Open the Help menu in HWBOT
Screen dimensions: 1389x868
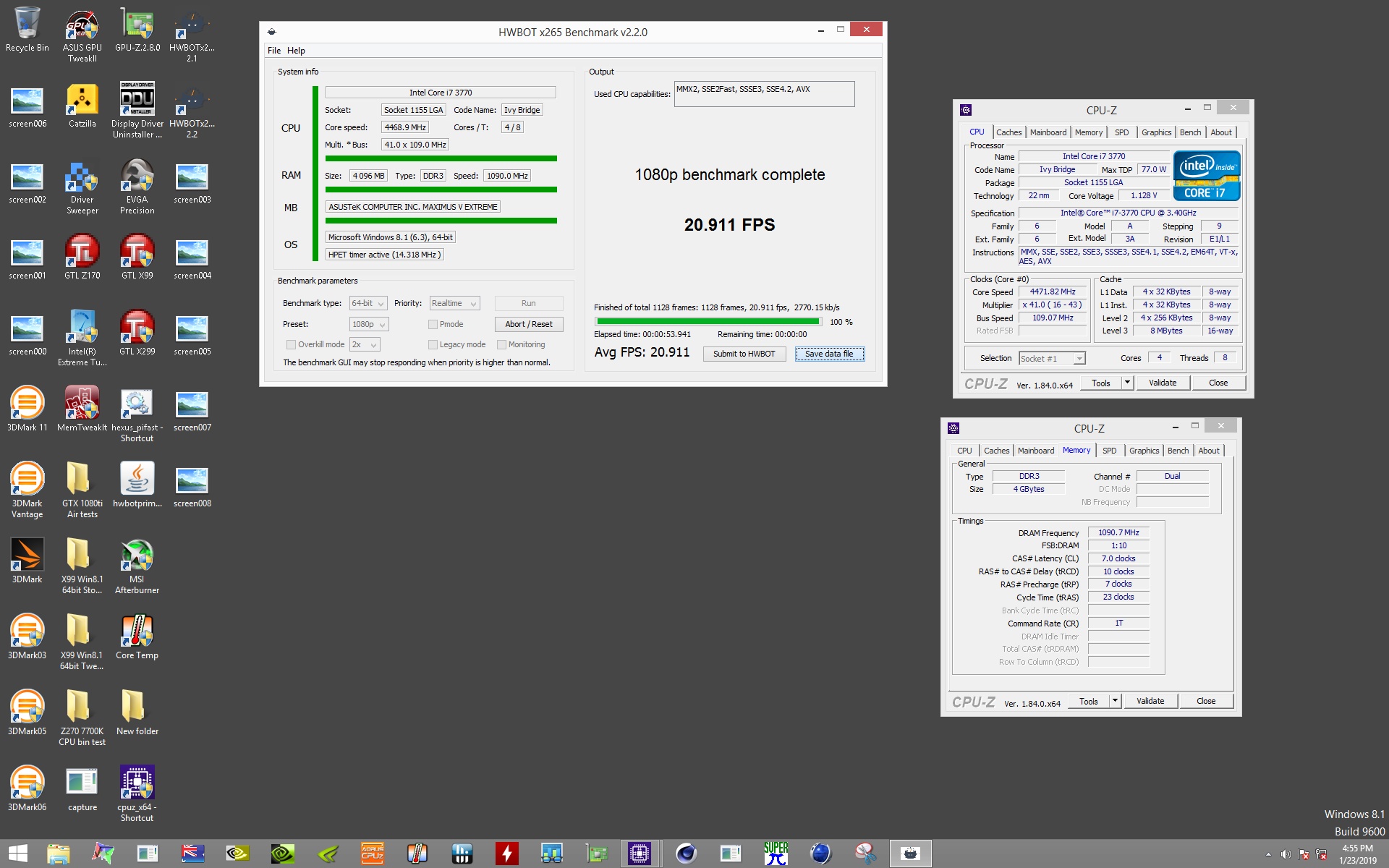(296, 51)
